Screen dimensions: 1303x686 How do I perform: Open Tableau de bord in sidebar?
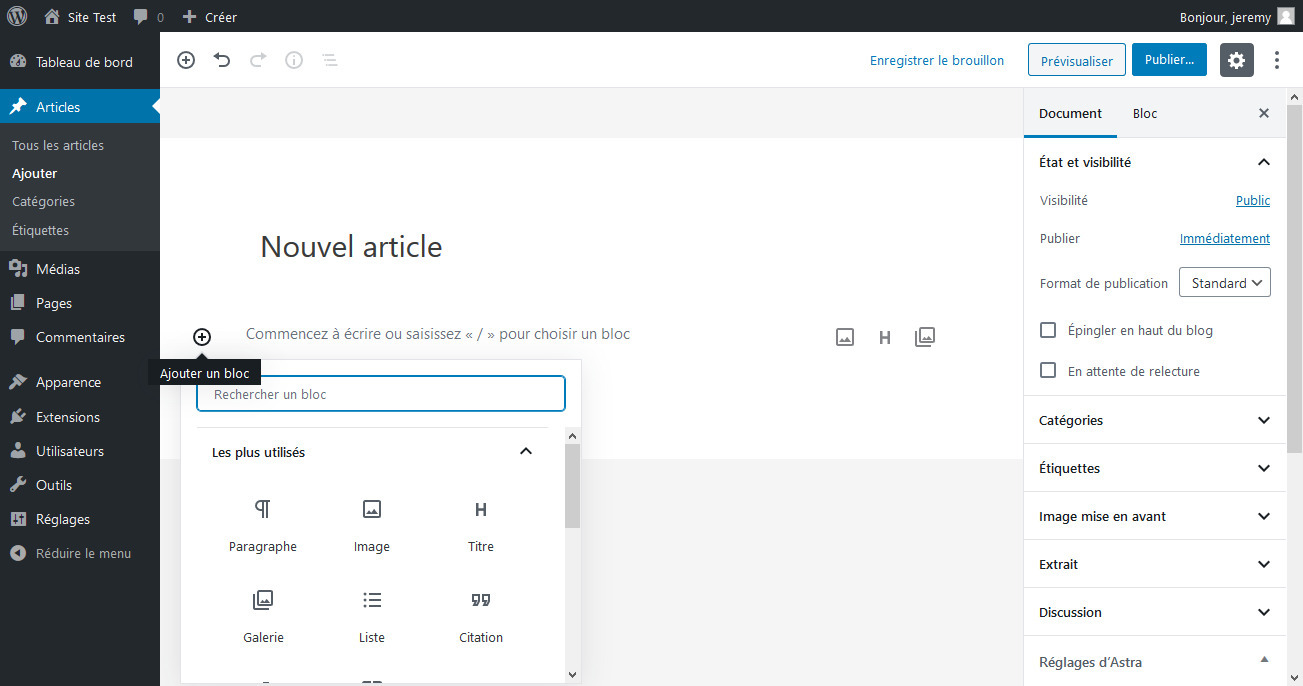point(80,62)
